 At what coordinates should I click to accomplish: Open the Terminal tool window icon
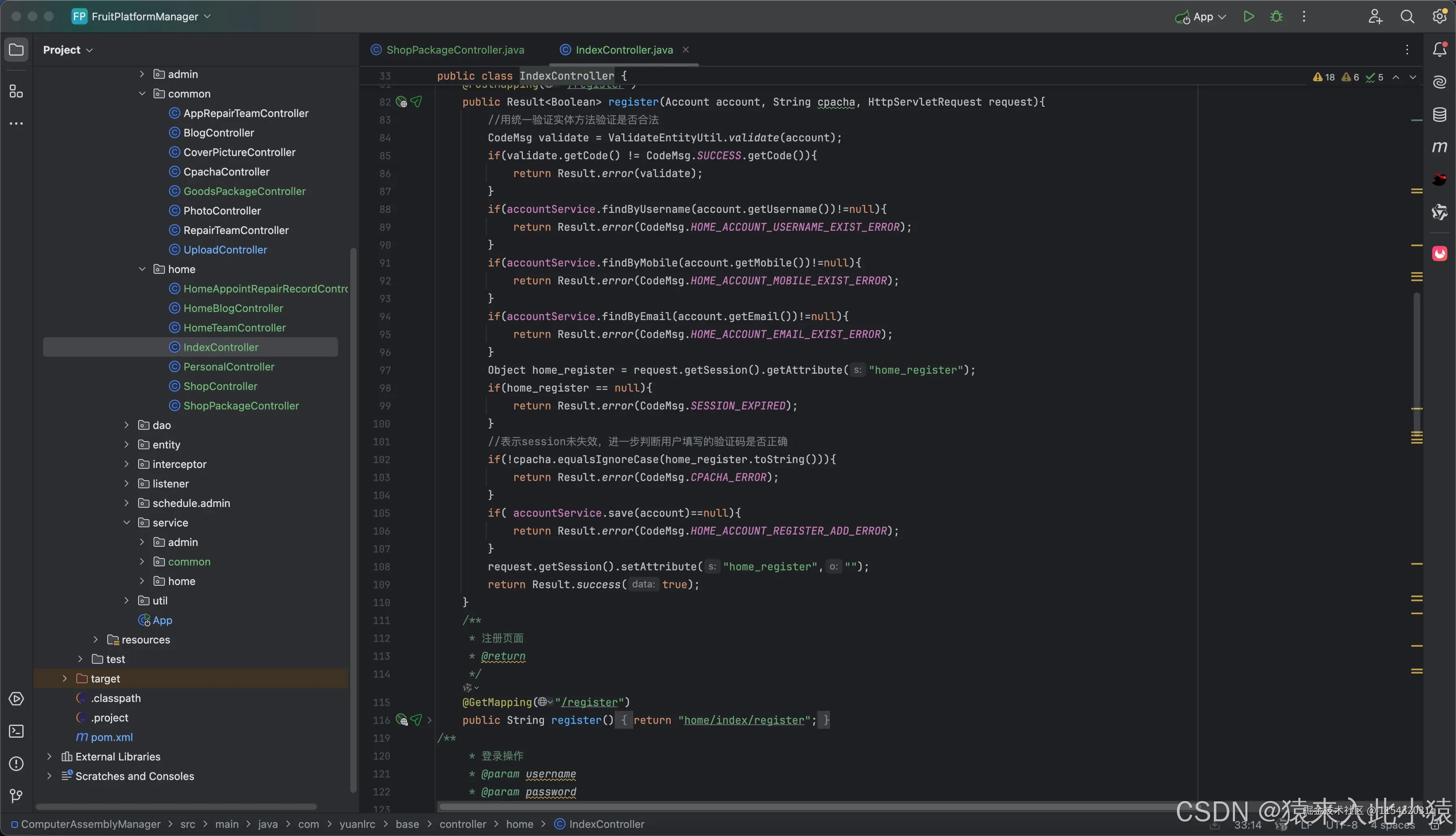tap(16, 731)
